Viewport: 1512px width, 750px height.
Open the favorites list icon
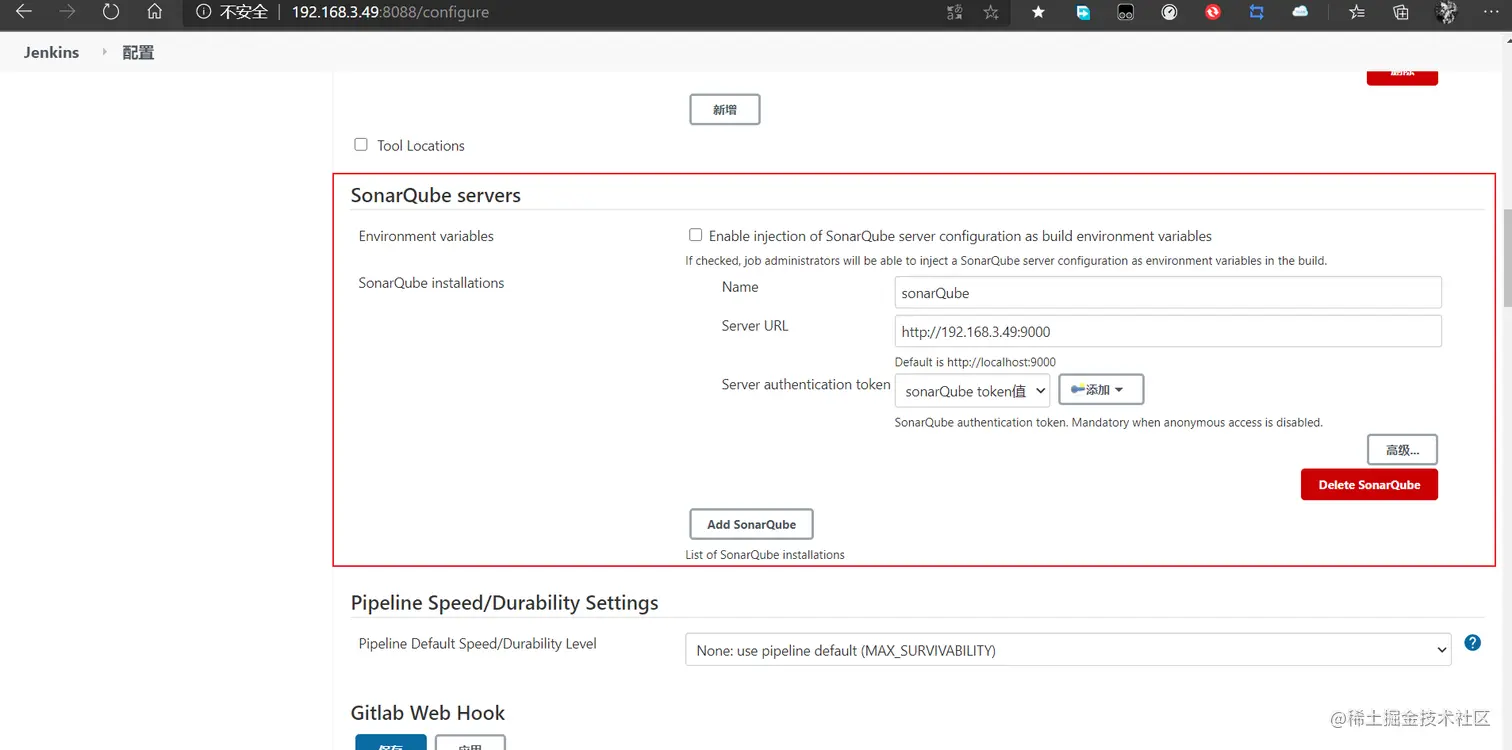[x=1357, y=12]
